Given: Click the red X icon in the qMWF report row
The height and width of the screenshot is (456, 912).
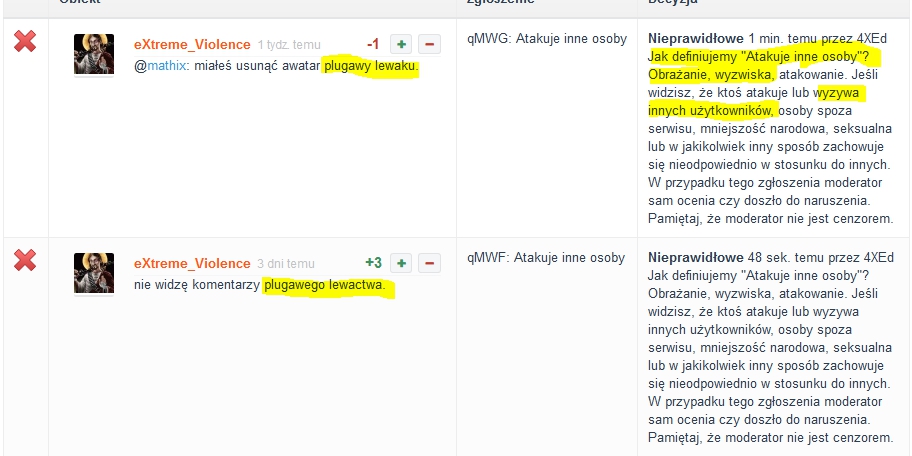Looking at the screenshot, I should pyautogui.click(x=25, y=262).
